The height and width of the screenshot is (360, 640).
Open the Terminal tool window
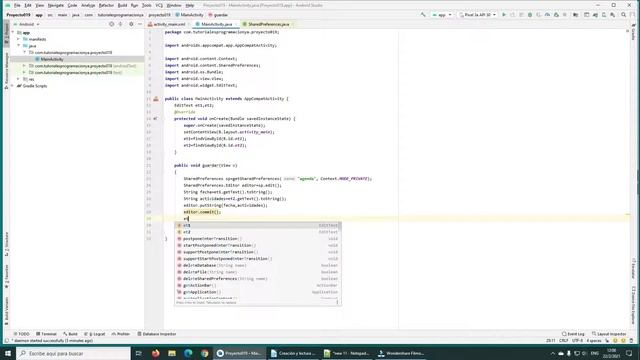coord(47,334)
